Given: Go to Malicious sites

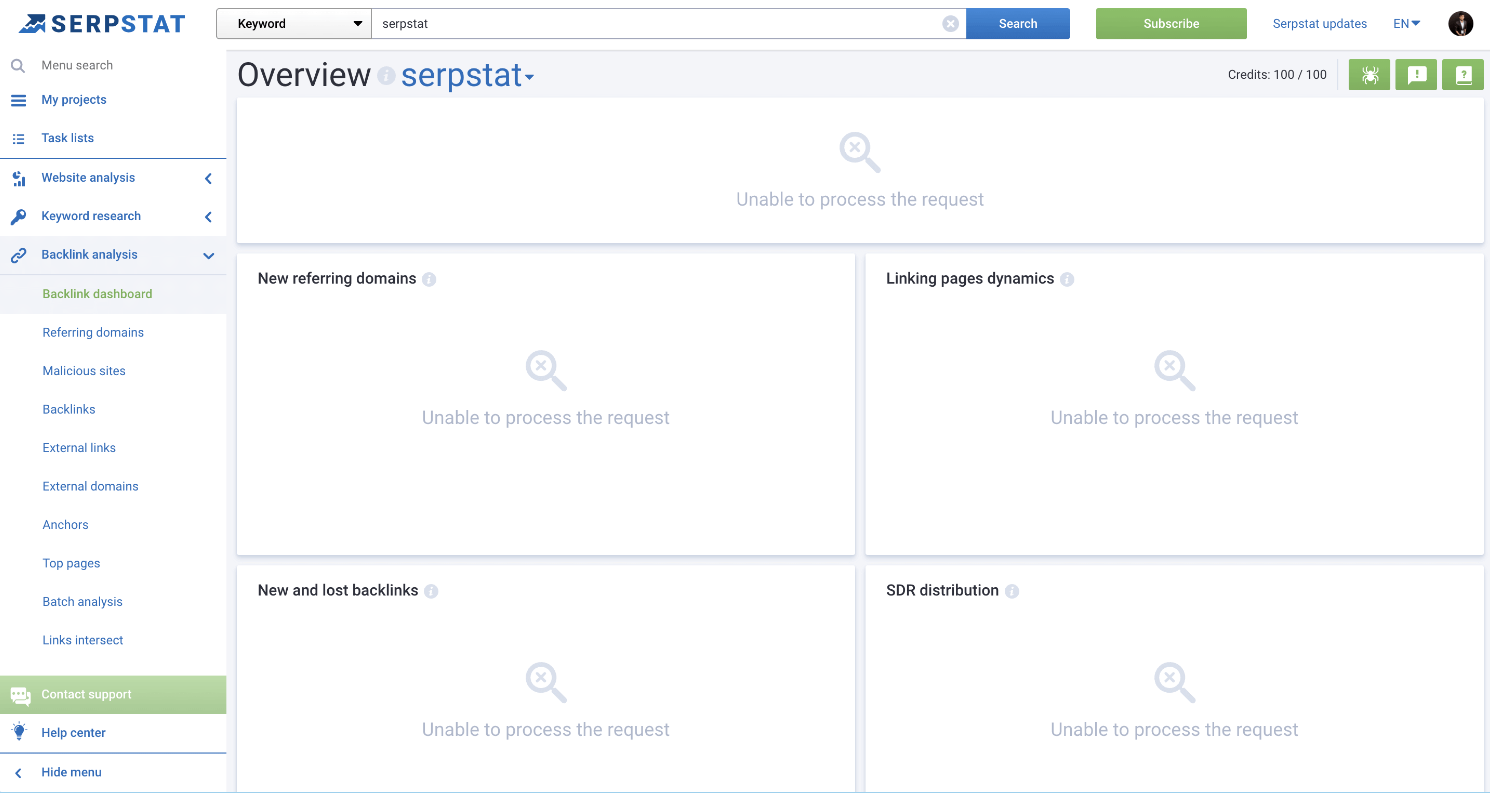Looking at the screenshot, I should click(84, 371).
